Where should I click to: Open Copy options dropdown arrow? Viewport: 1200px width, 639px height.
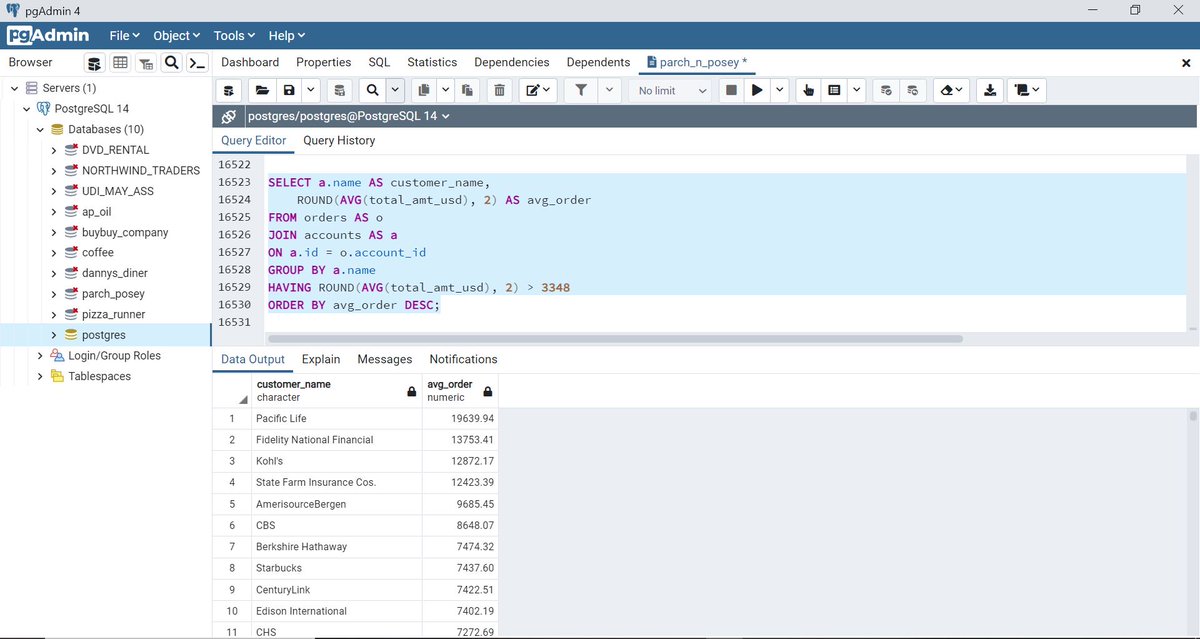(x=446, y=90)
